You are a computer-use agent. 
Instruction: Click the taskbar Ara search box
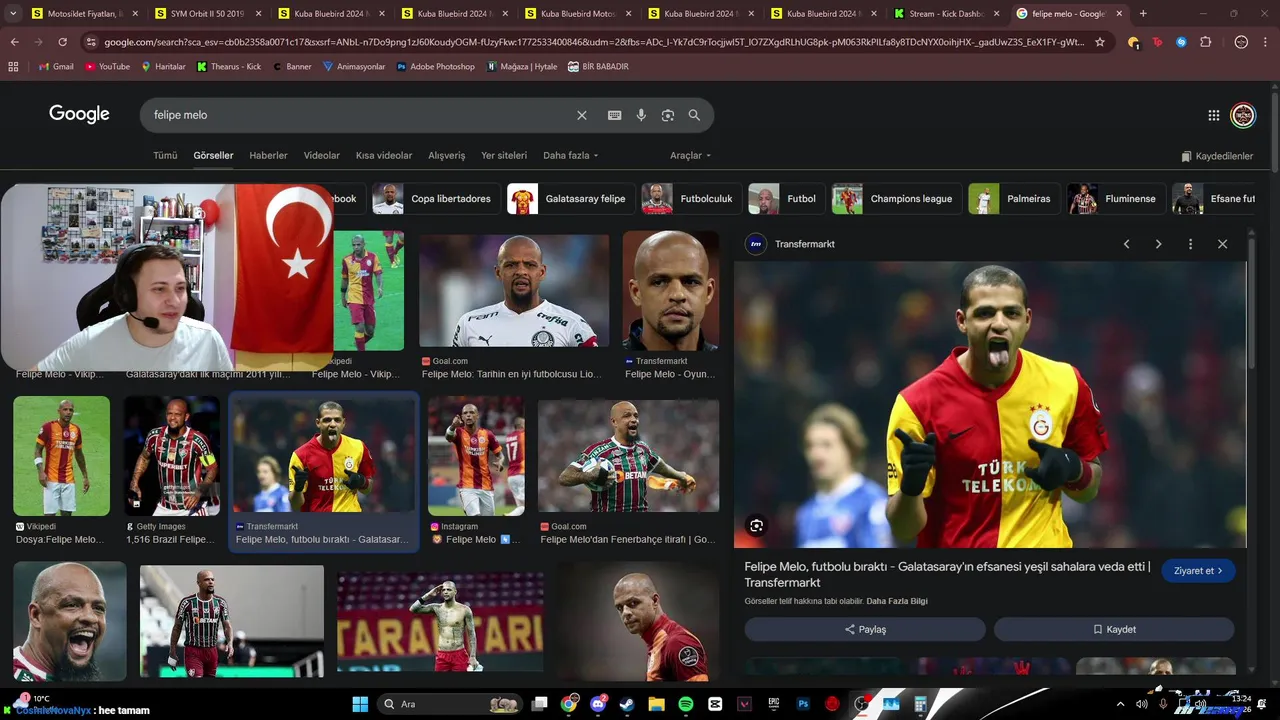pyautogui.click(x=450, y=704)
